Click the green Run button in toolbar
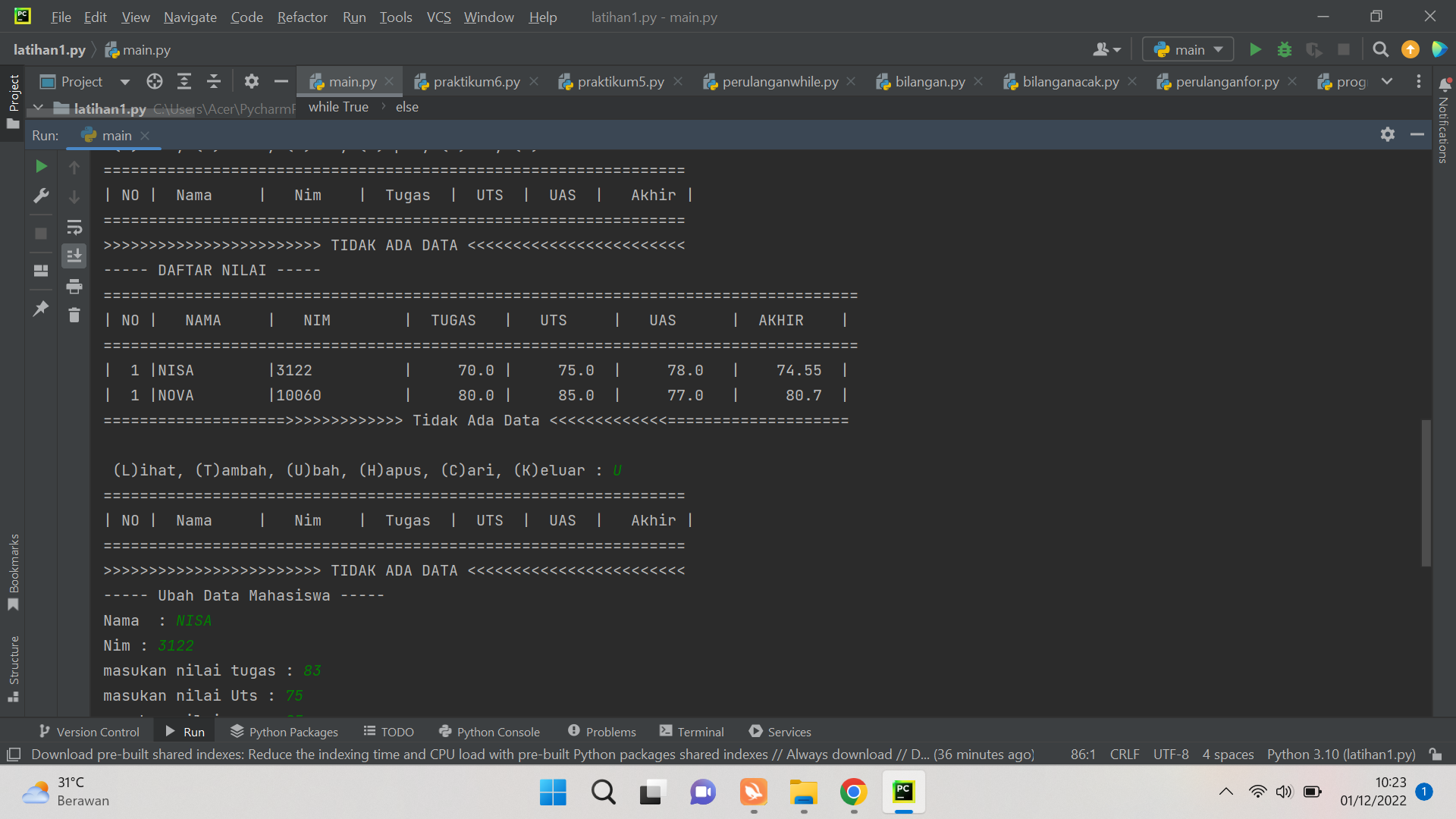The height and width of the screenshot is (819, 1456). tap(1255, 49)
